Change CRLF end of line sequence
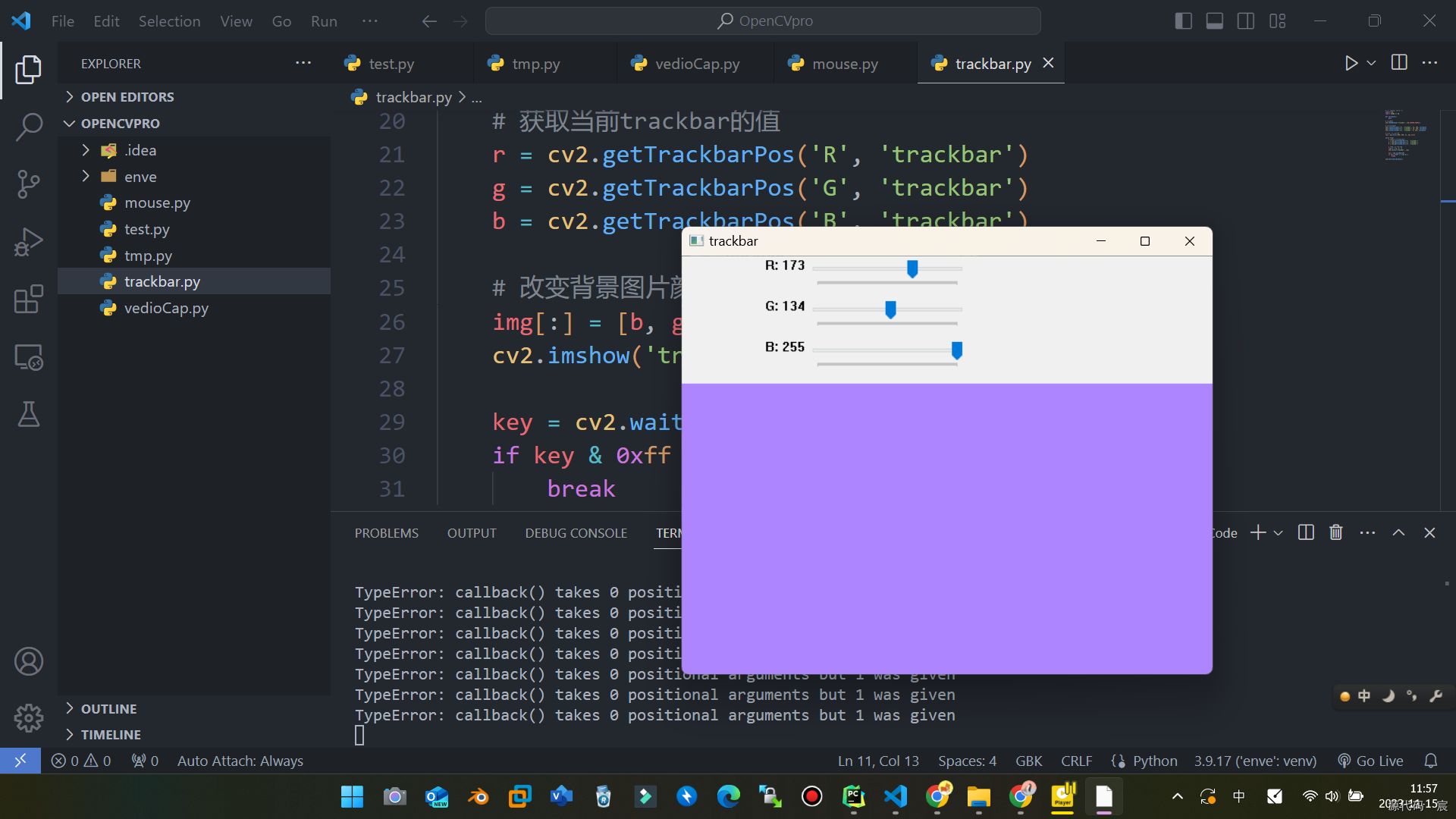1456x819 pixels. tap(1076, 761)
